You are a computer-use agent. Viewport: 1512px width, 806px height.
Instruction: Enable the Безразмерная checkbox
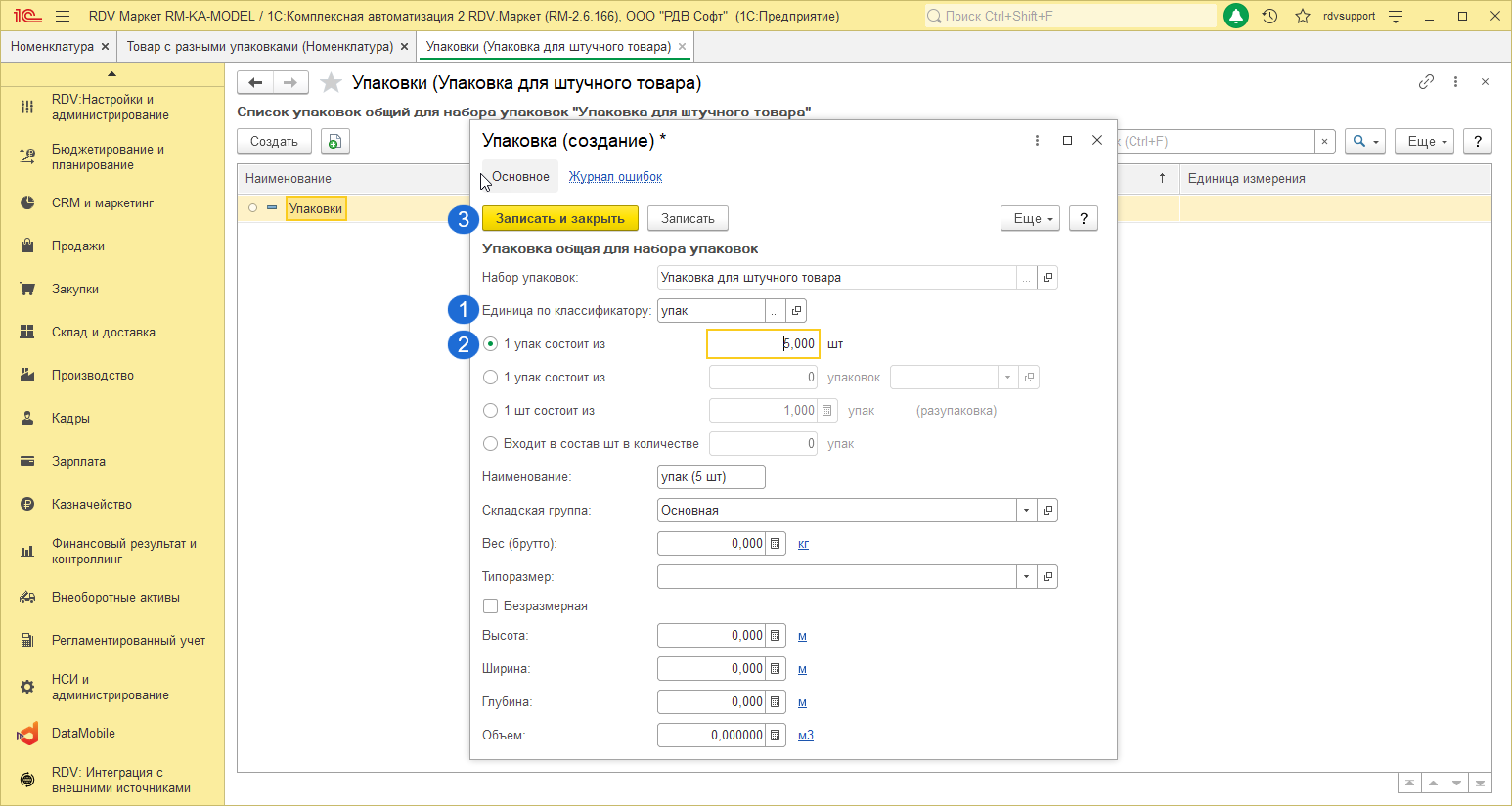[491, 606]
